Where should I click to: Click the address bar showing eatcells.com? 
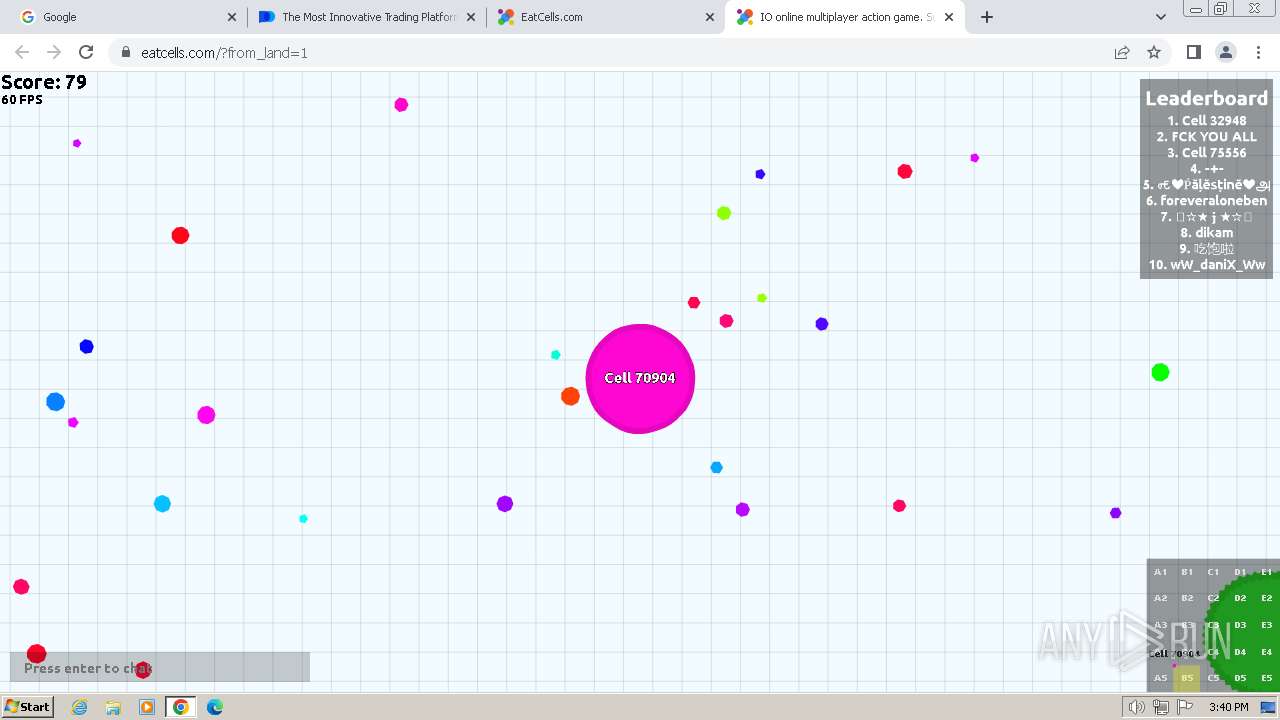point(610,52)
